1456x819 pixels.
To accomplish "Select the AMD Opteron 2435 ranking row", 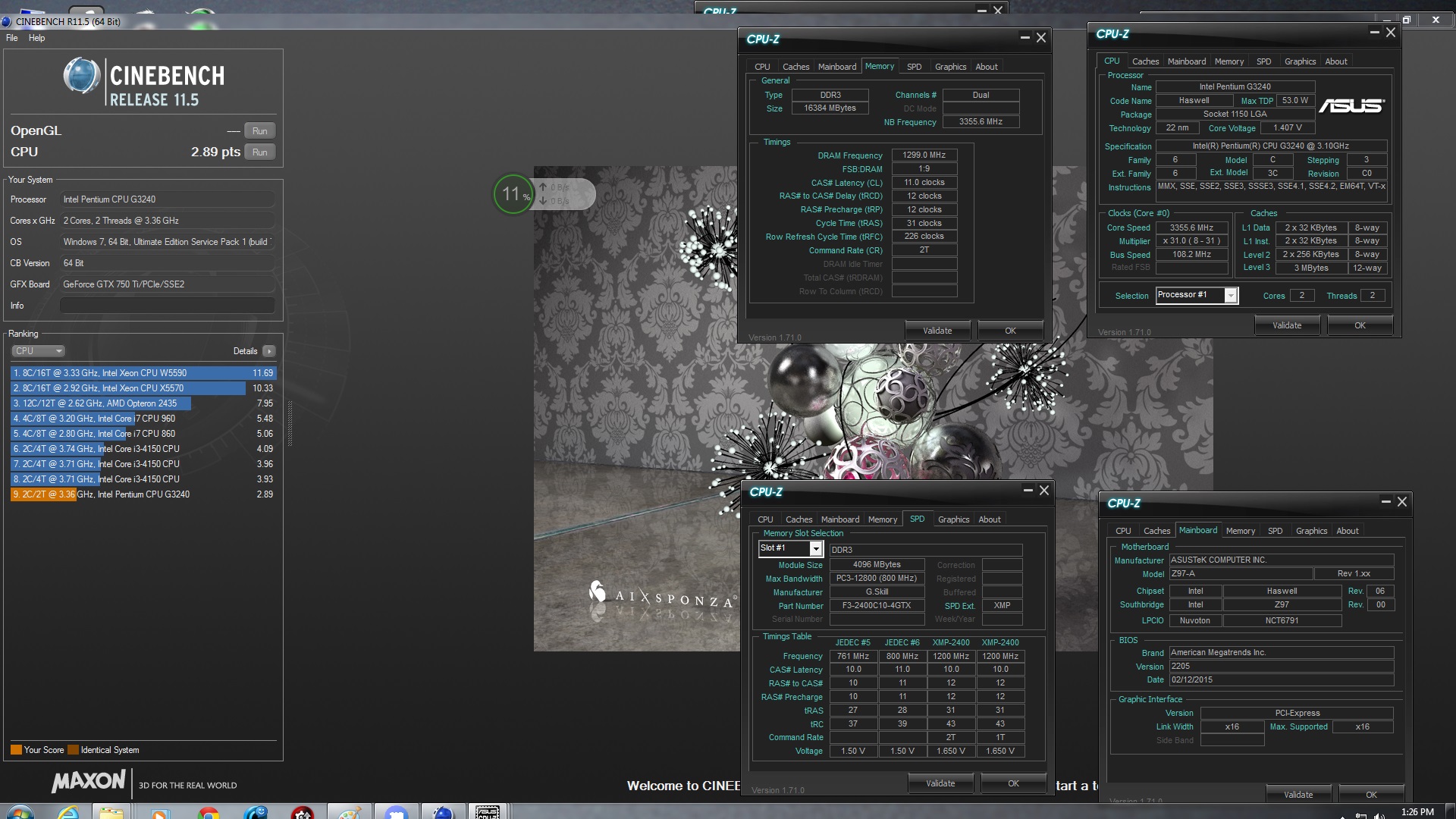I will (143, 403).
